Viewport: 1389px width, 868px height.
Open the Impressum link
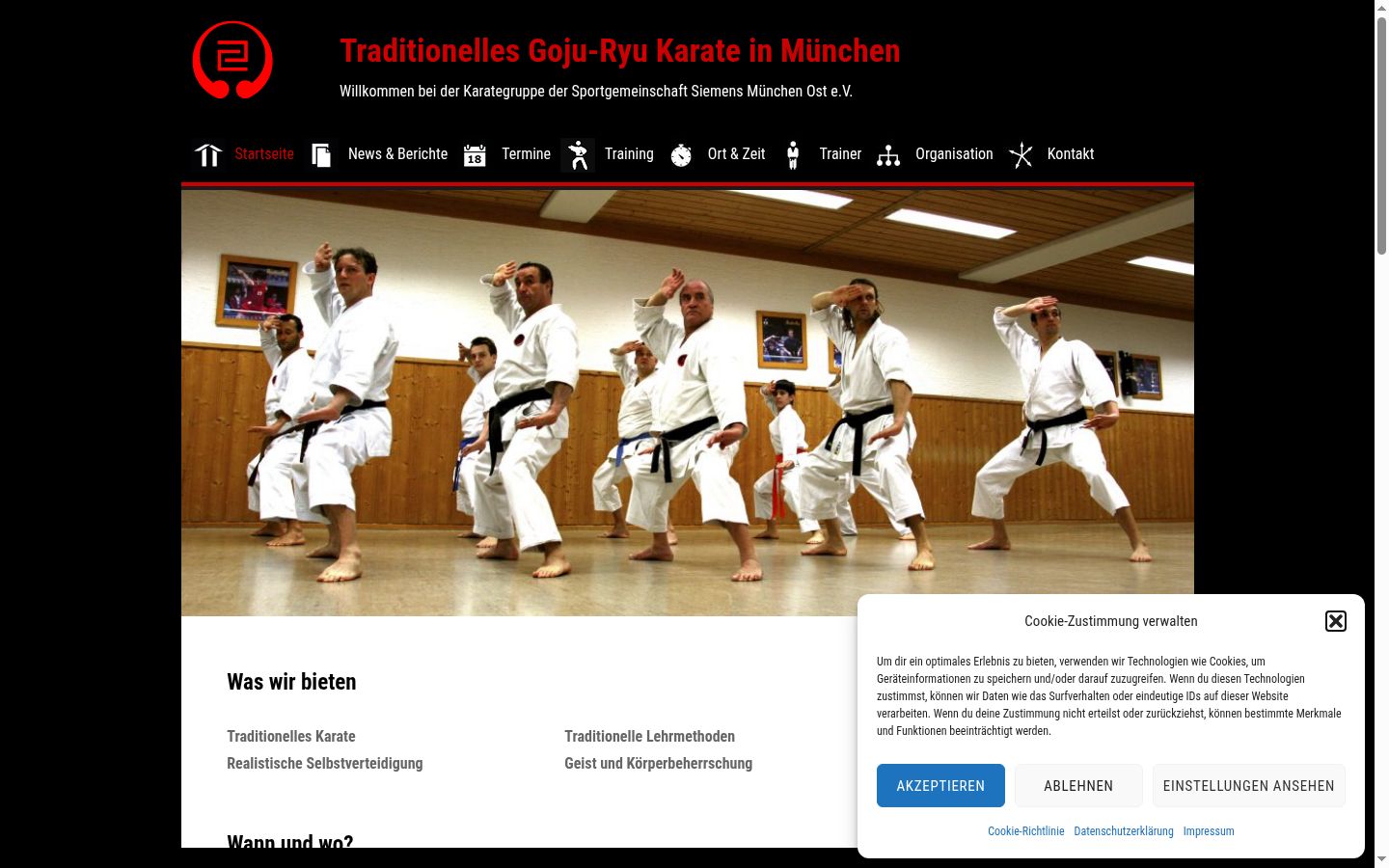[1209, 831]
